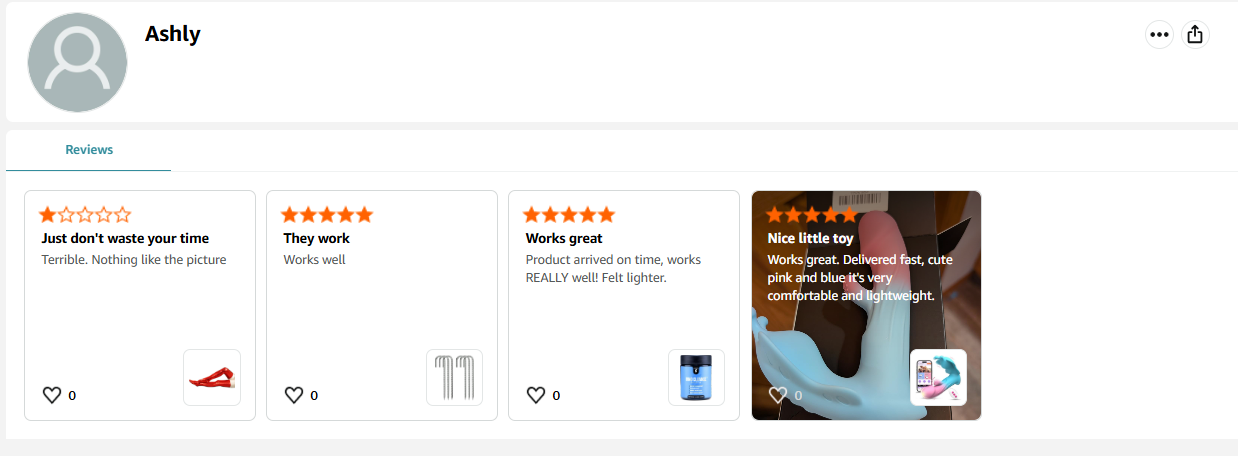Open the red shoe product thumbnail

(212, 377)
